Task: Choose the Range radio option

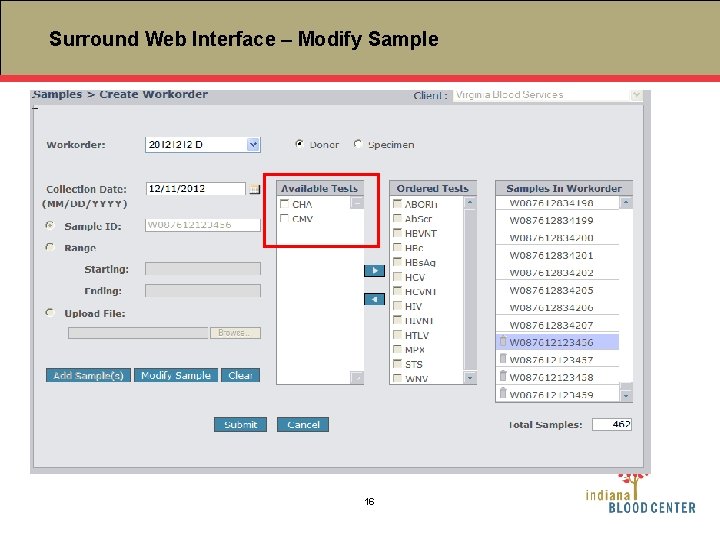Action: pos(50,247)
